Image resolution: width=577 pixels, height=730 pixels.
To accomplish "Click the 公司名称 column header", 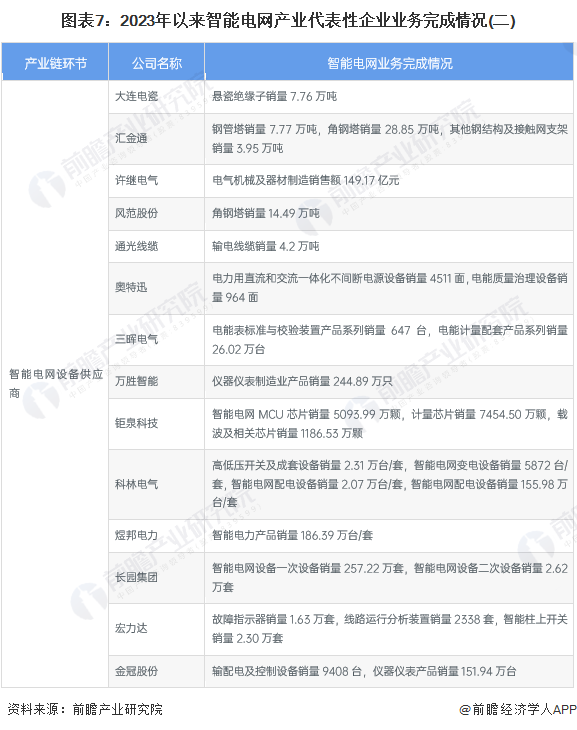I will (156, 62).
